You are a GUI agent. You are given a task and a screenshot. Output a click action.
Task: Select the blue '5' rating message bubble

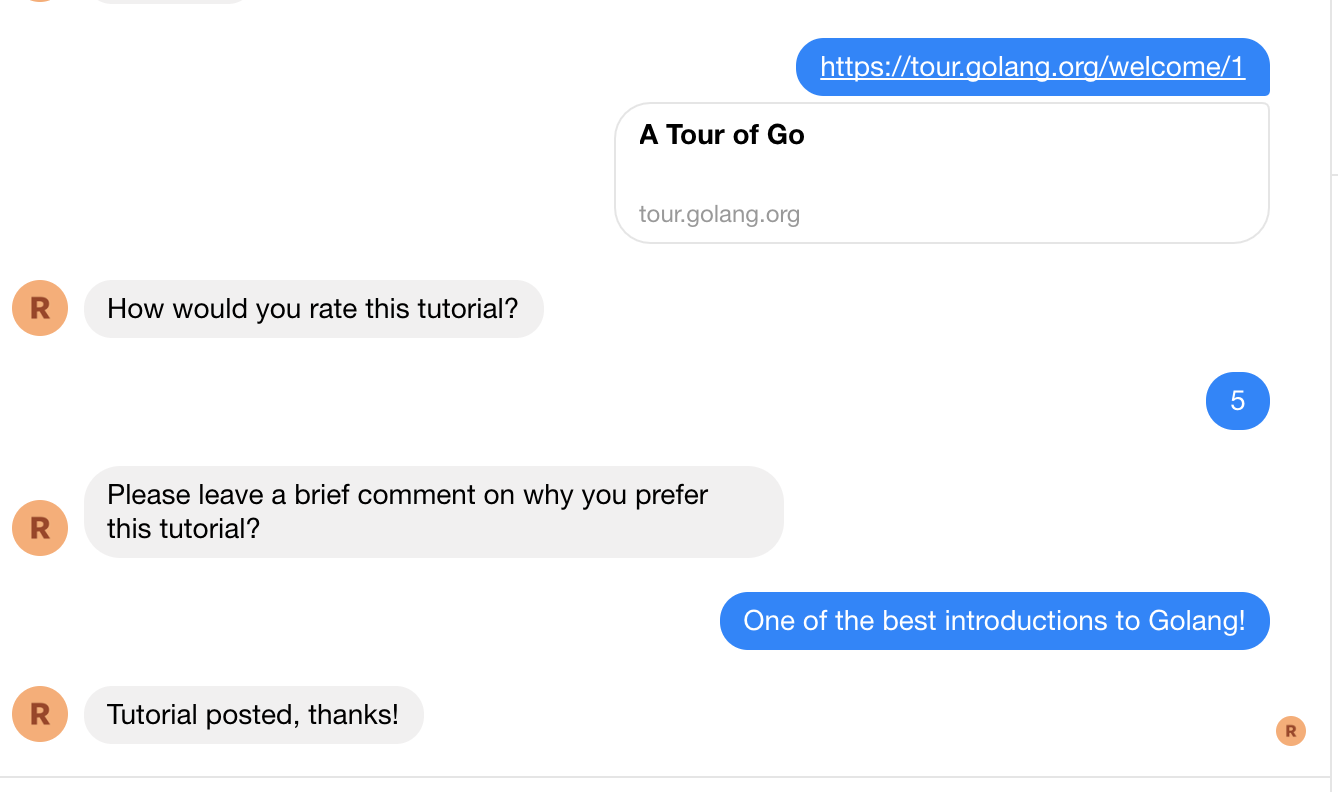[x=1237, y=401]
